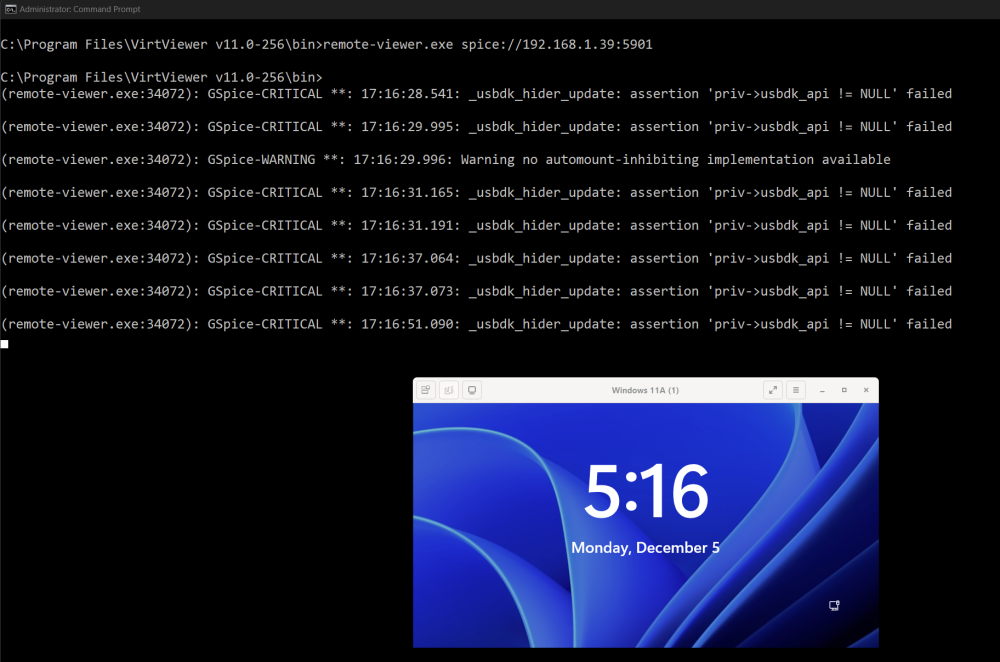The width and height of the screenshot is (1000, 662).
Task: Click the log line timestamped 17:16:31.165
Action: pyautogui.click(x=476, y=193)
